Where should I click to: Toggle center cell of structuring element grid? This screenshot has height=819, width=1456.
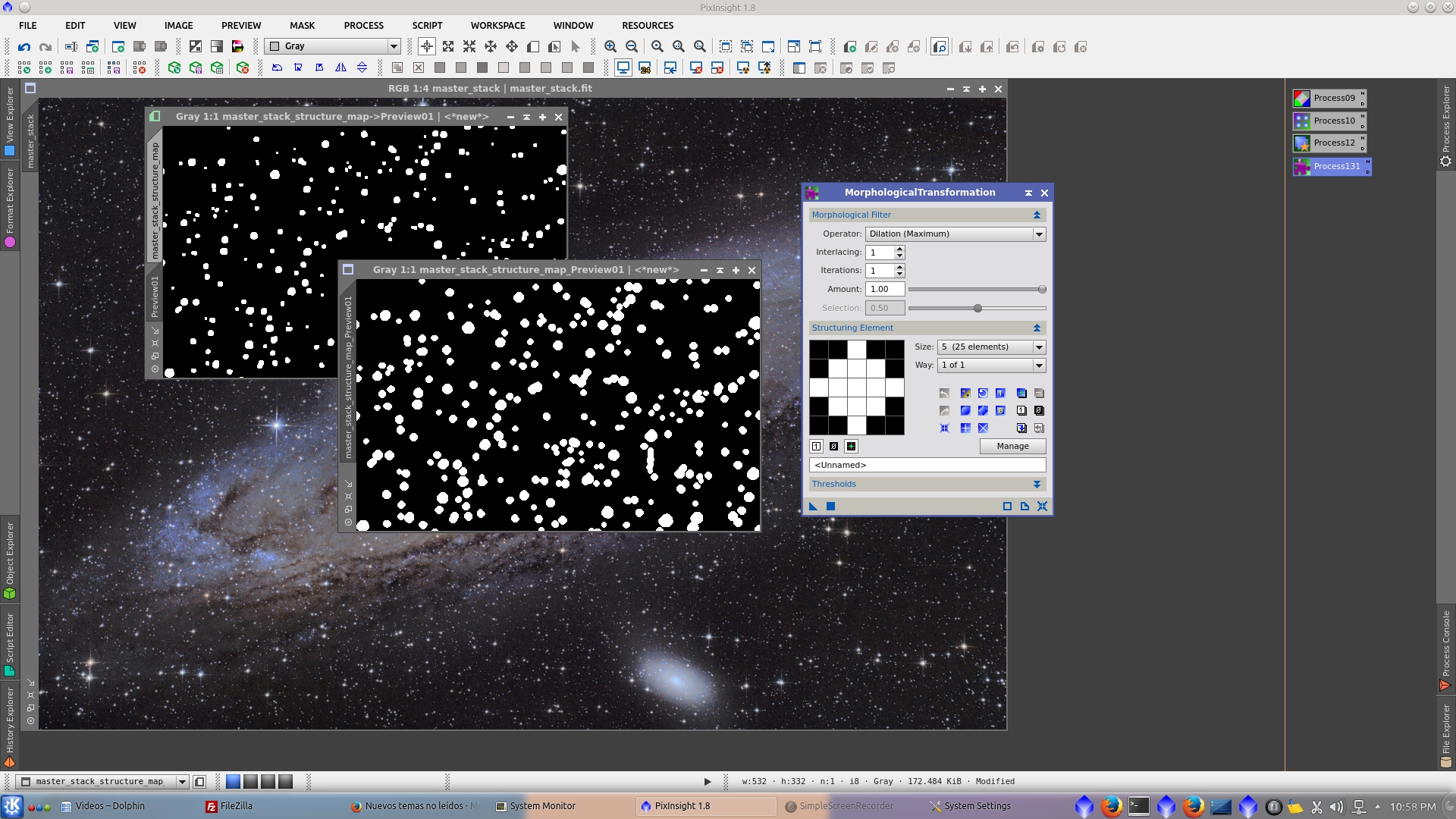(857, 388)
